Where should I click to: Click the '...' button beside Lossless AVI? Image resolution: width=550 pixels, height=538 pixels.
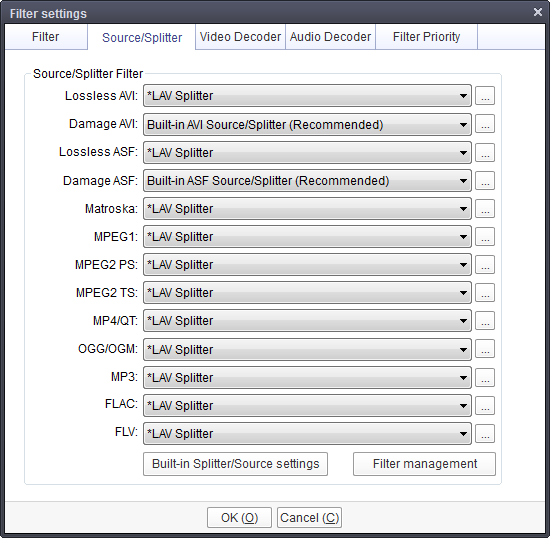tap(485, 95)
